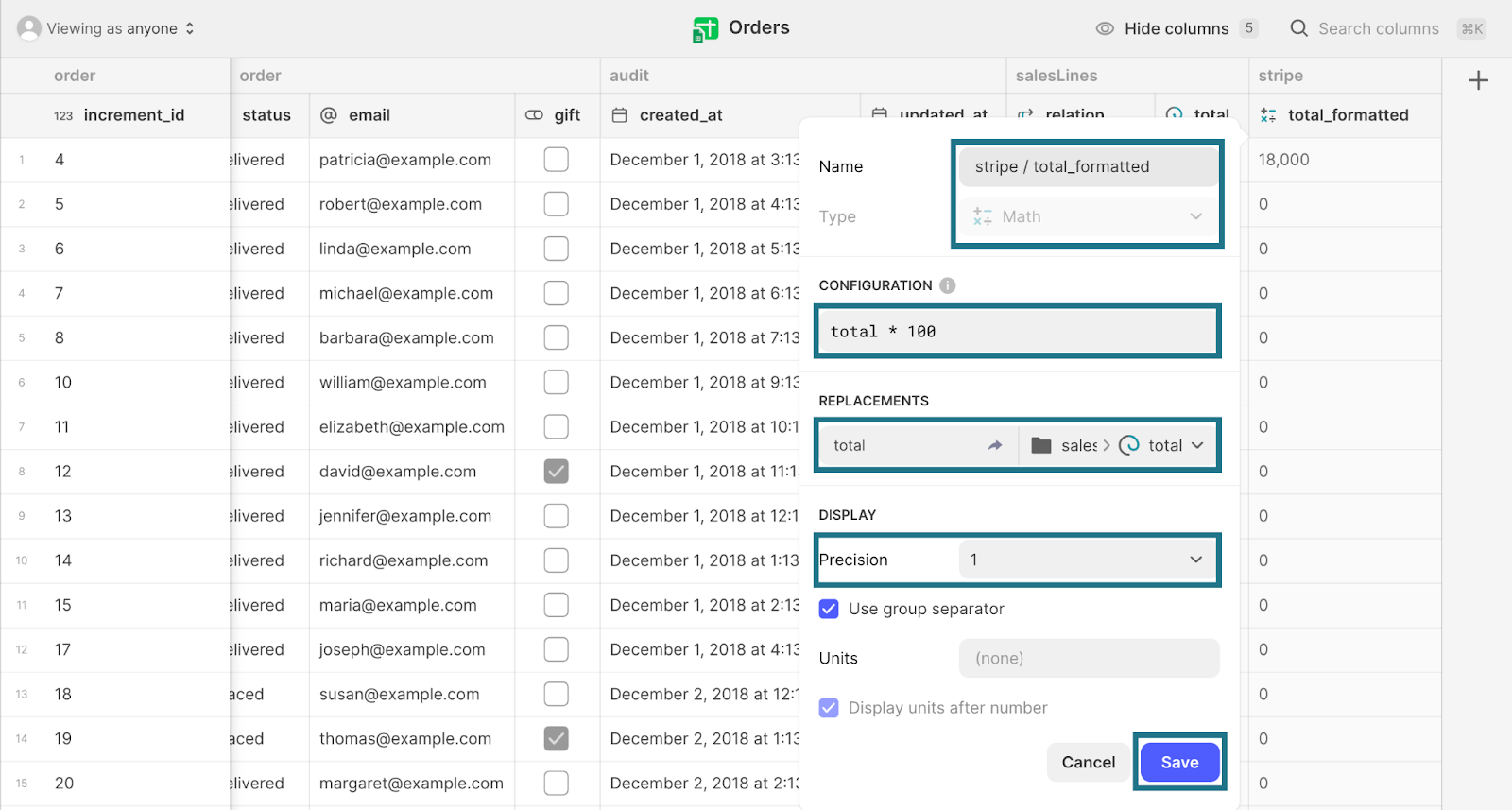Click the eye icon next to Hide columns

[x=1105, y=28]
